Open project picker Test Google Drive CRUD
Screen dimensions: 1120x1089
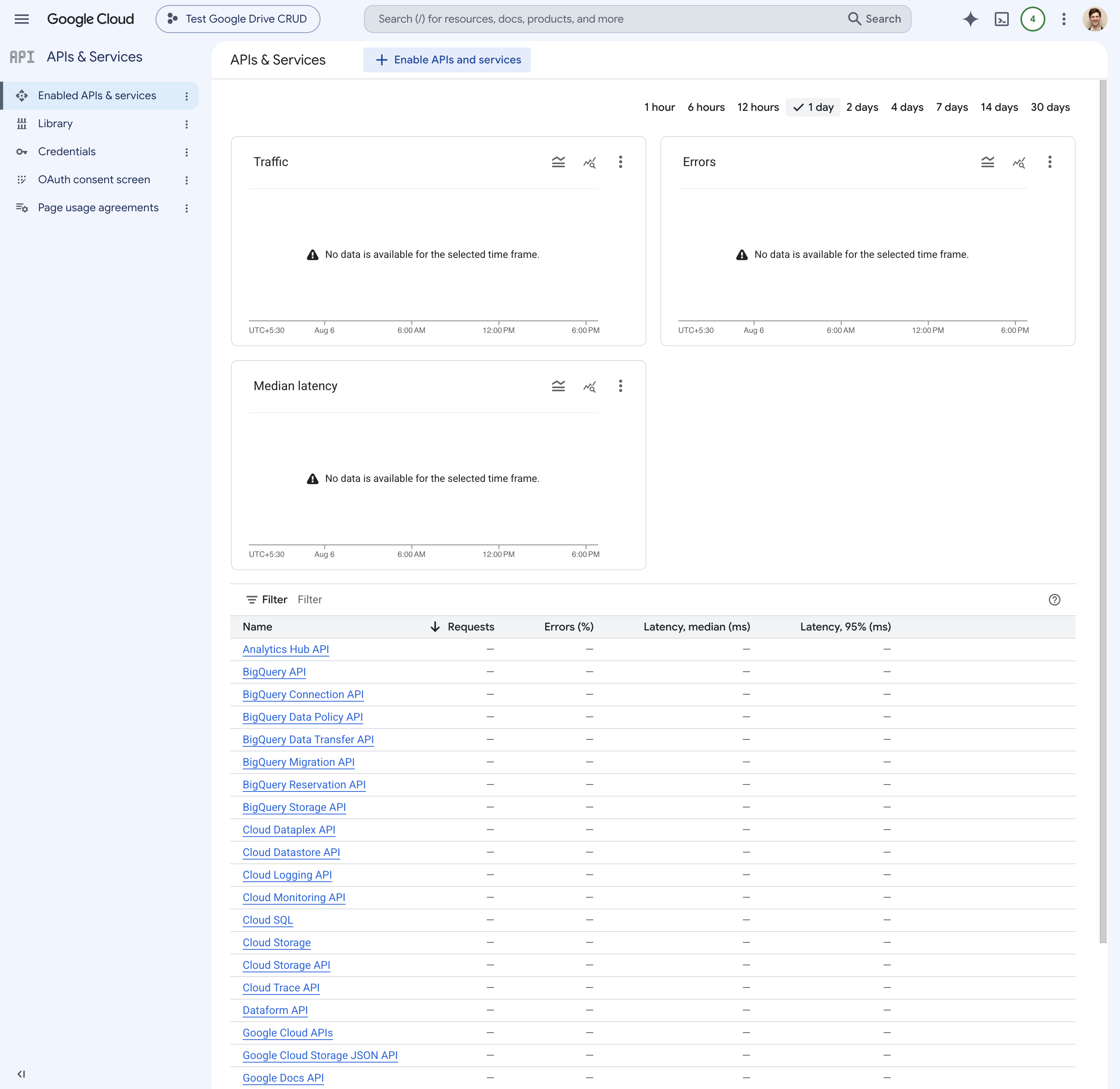(238, 19)
